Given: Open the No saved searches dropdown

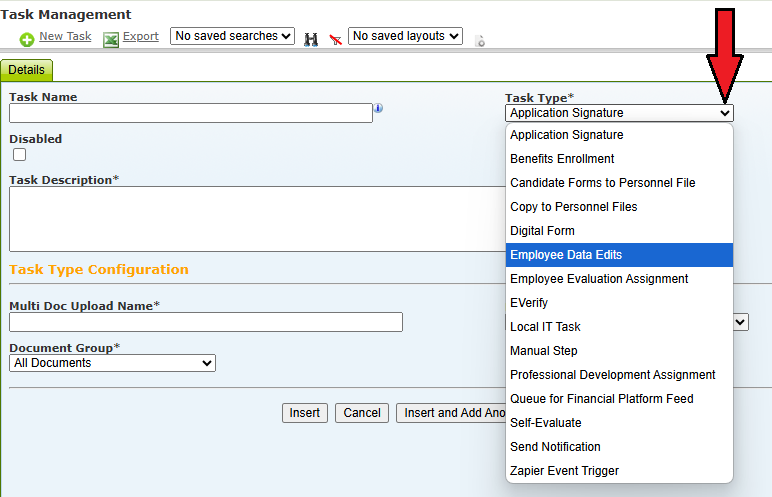Looking at the screenshot, I should coord(232,36).
